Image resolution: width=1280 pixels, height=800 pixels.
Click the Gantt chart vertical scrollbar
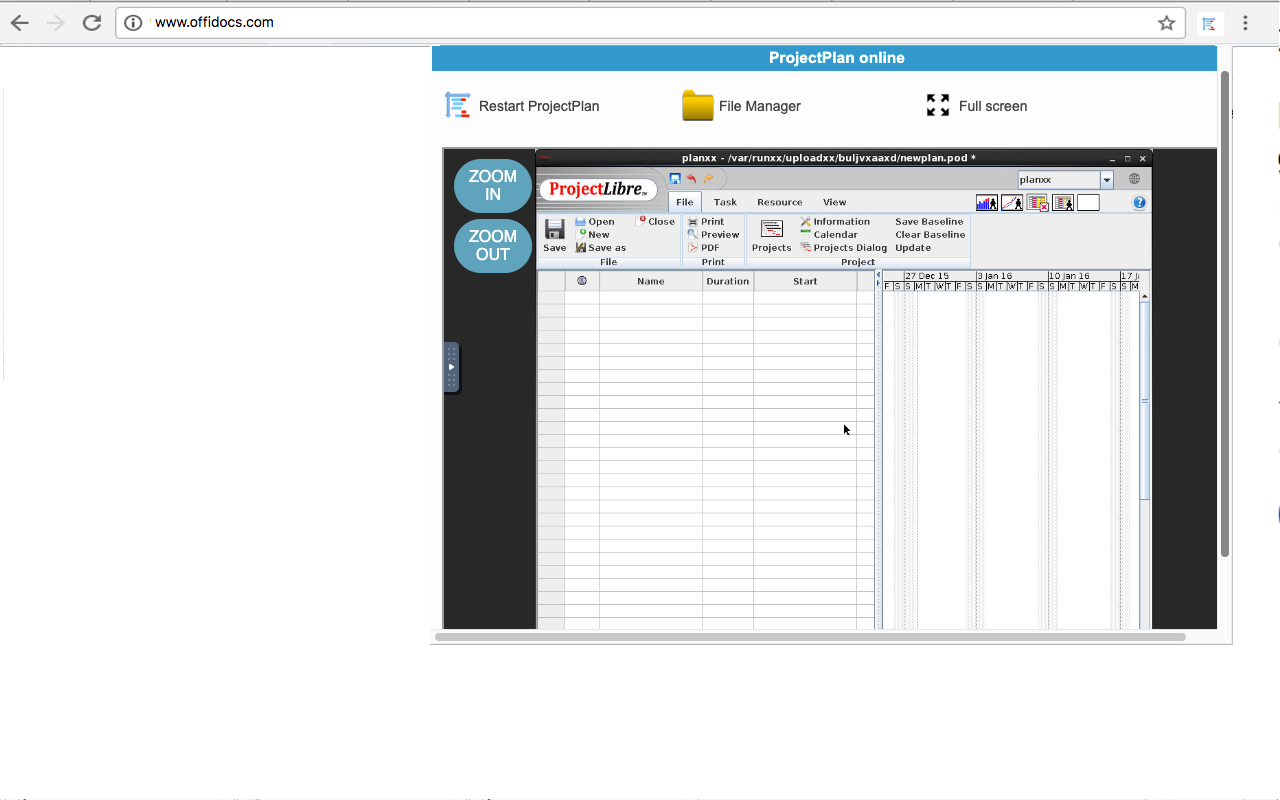(1145, 400)
